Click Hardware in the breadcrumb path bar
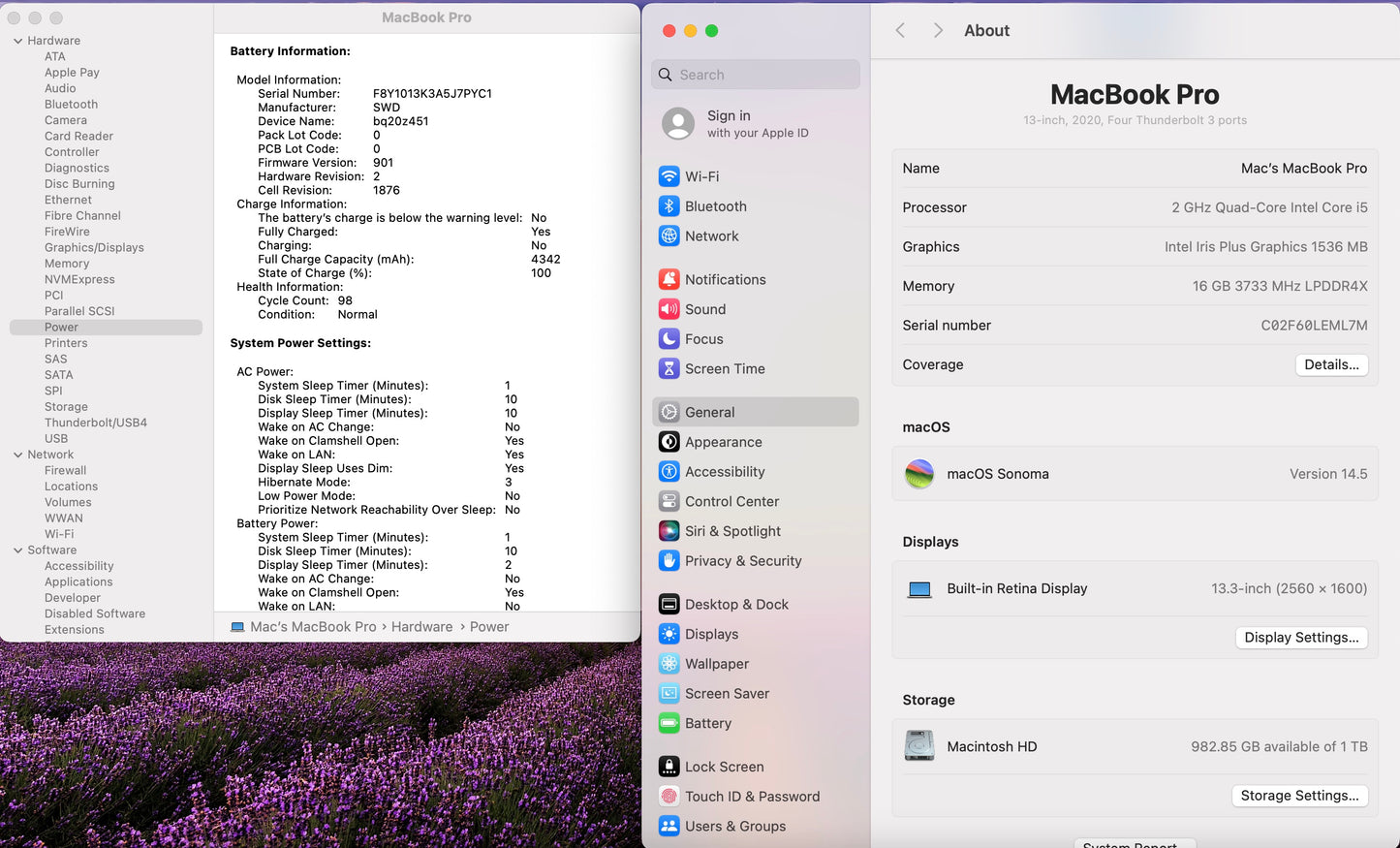The image size is (1400, 848). click(421, 626)
